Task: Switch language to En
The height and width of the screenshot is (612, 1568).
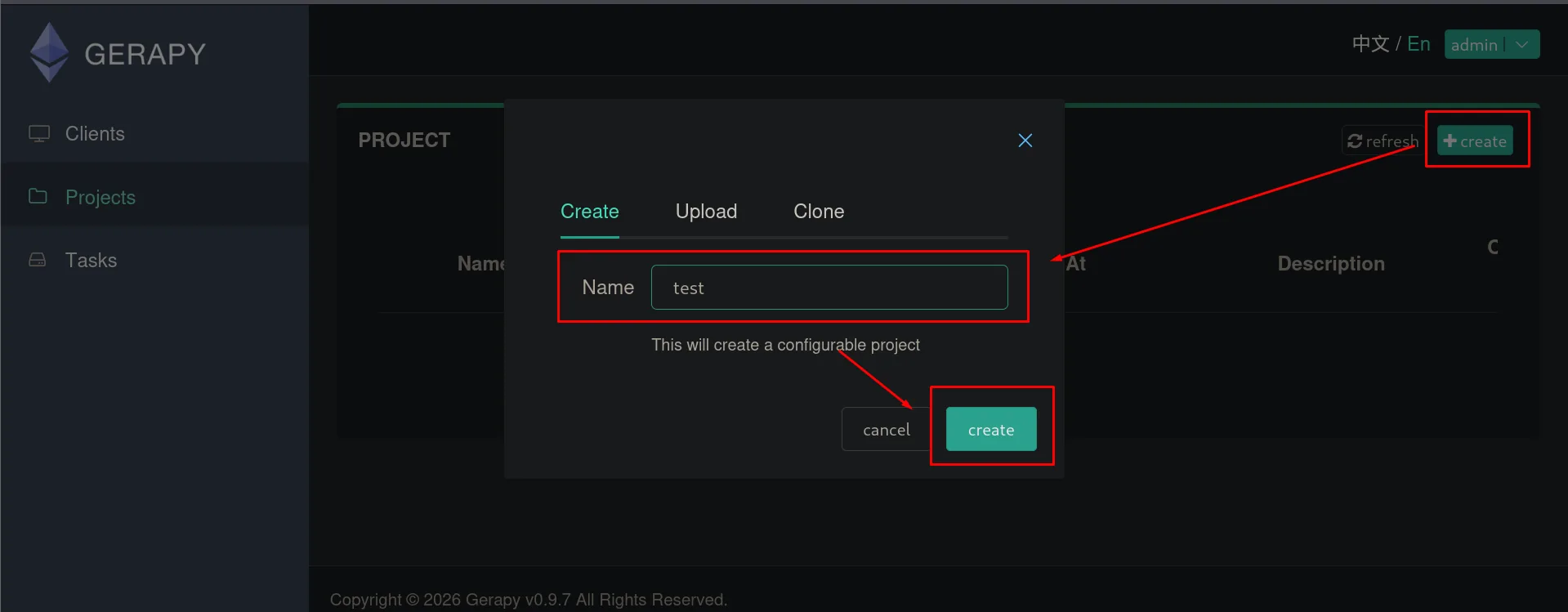Action: (1418, 44)
